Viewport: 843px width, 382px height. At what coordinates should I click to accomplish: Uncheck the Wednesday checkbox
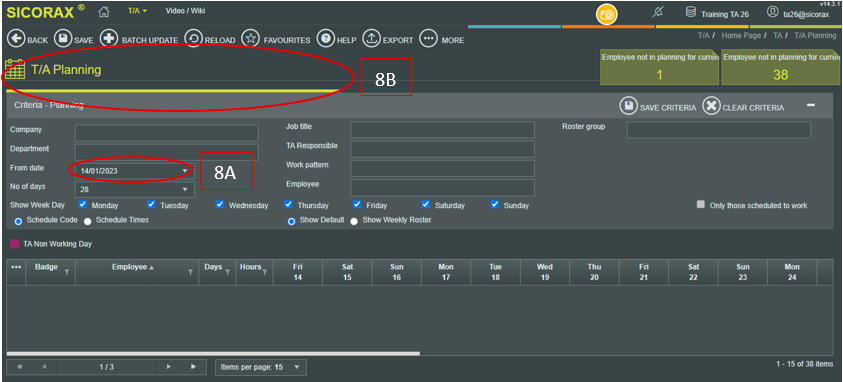(x=220, y=204)
